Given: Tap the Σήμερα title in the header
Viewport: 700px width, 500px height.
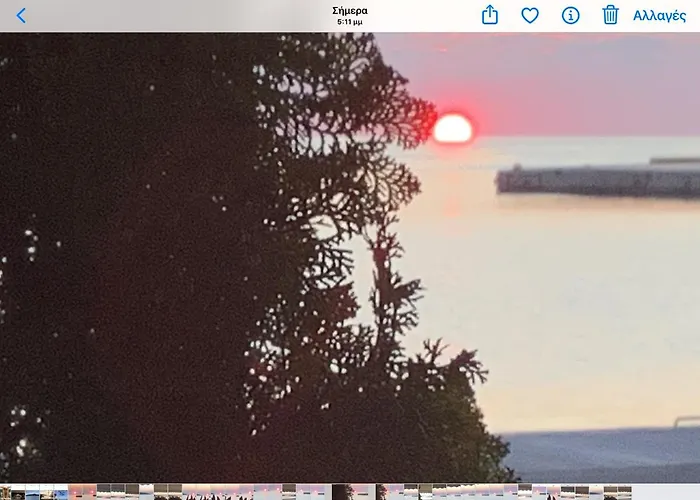Looking at the screenshot, I should click(x=350, y=10).
